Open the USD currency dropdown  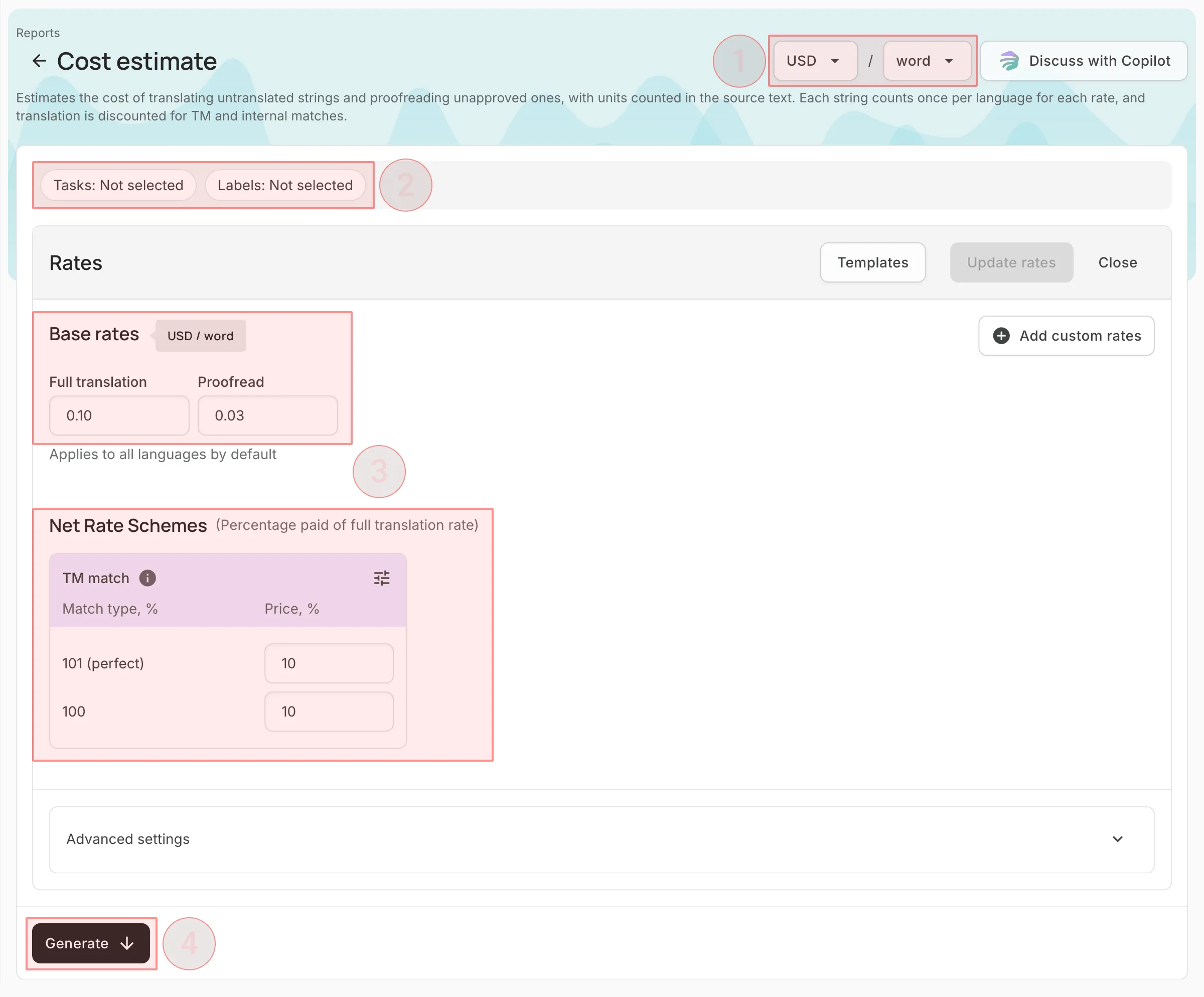click(x=815, y=61)
